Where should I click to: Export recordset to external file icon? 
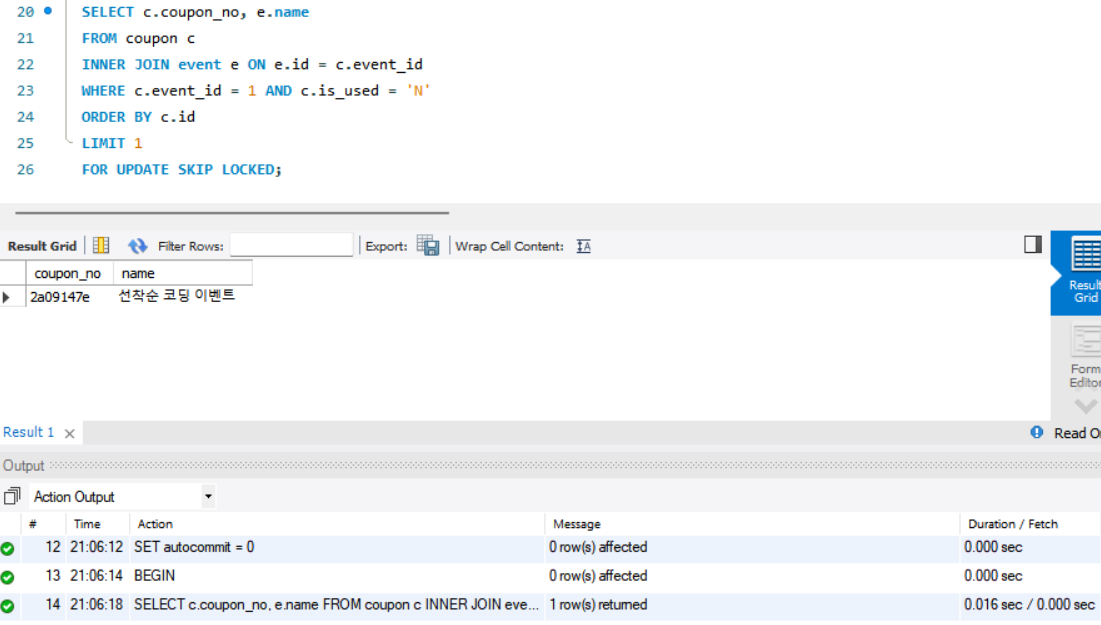428,246
